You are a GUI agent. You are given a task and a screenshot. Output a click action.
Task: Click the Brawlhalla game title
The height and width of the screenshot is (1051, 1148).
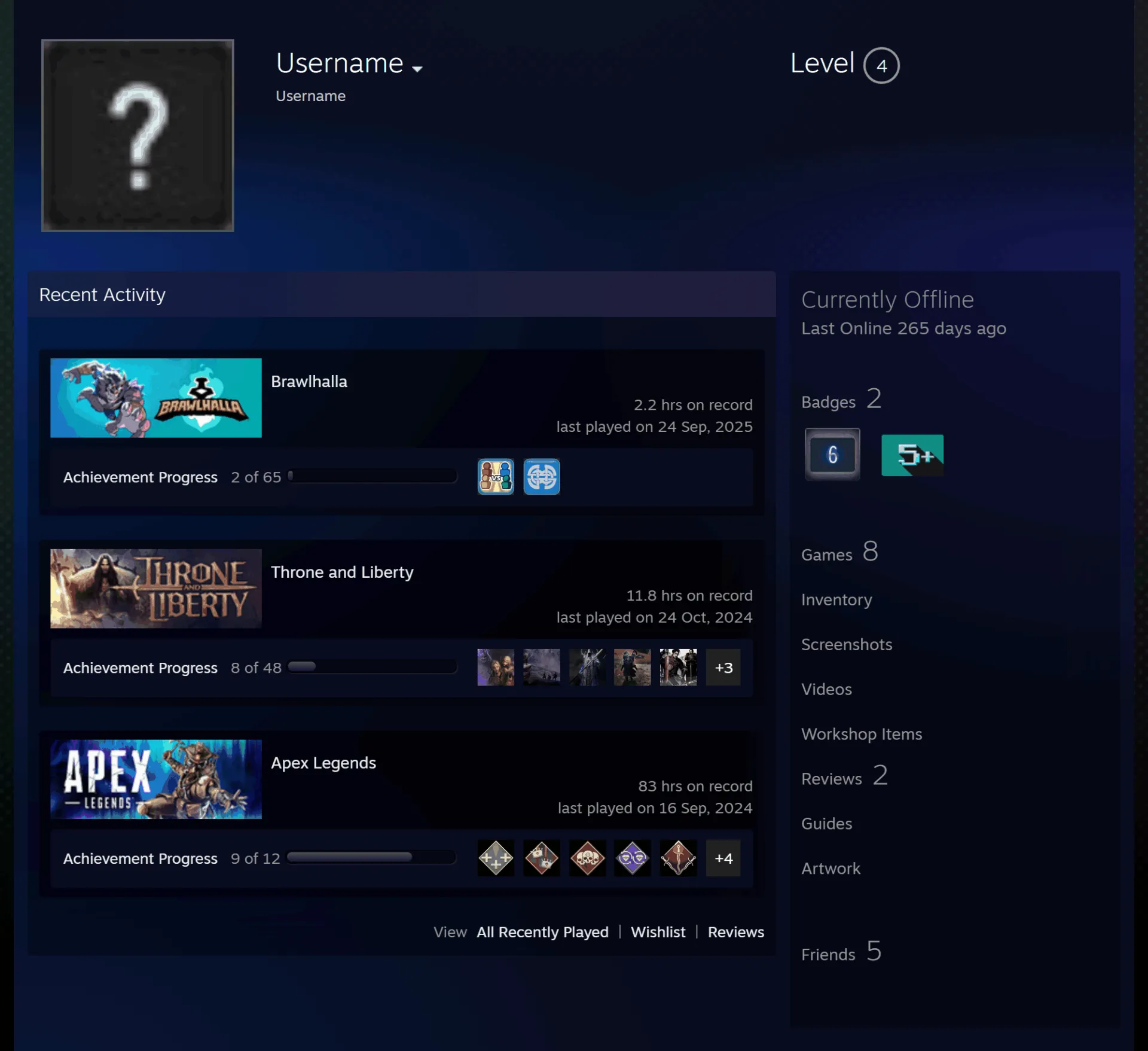click(309, 382)
